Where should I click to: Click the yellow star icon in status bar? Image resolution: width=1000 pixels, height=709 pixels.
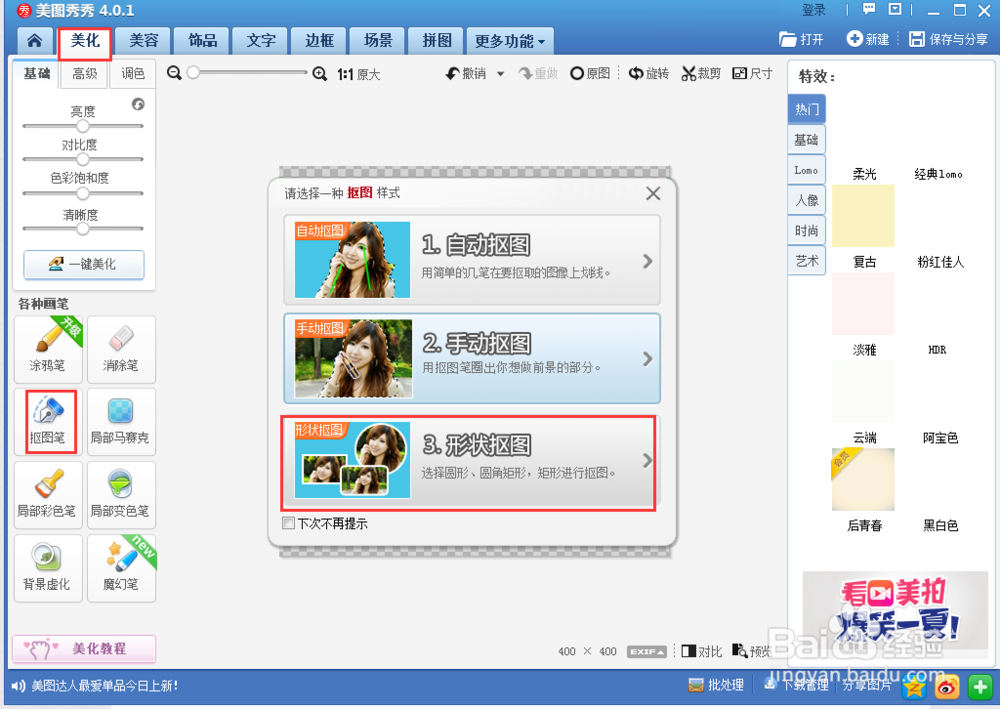tap(914, 687)
